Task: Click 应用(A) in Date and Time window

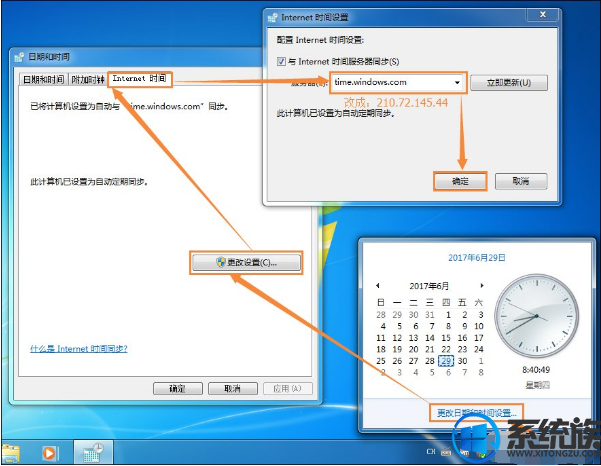Action: pos(287,389)
